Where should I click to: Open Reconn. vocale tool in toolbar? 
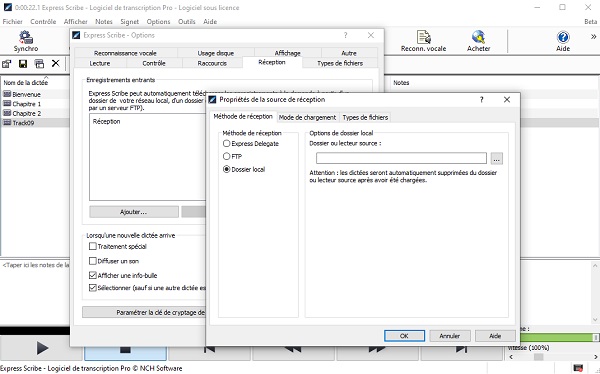tap(423, 41)
